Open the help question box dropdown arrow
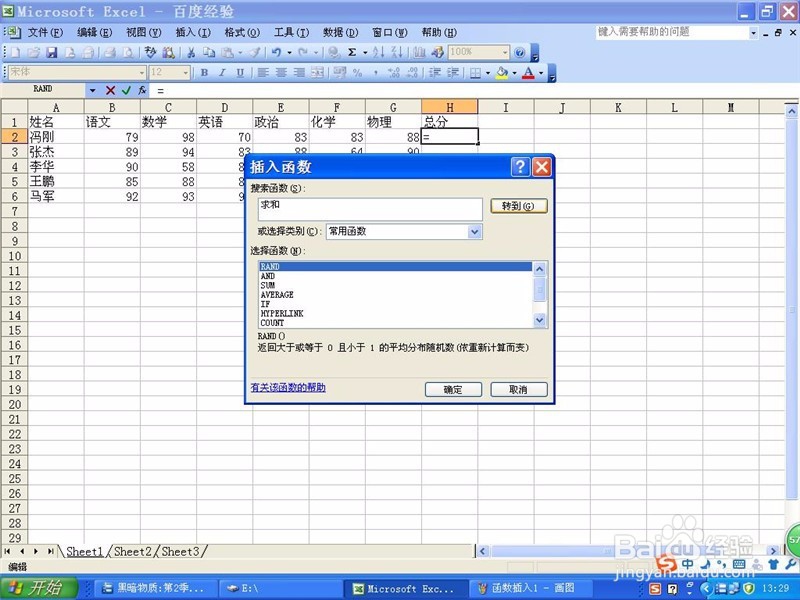This screenshot has width=800, height=600. (754, 33)
